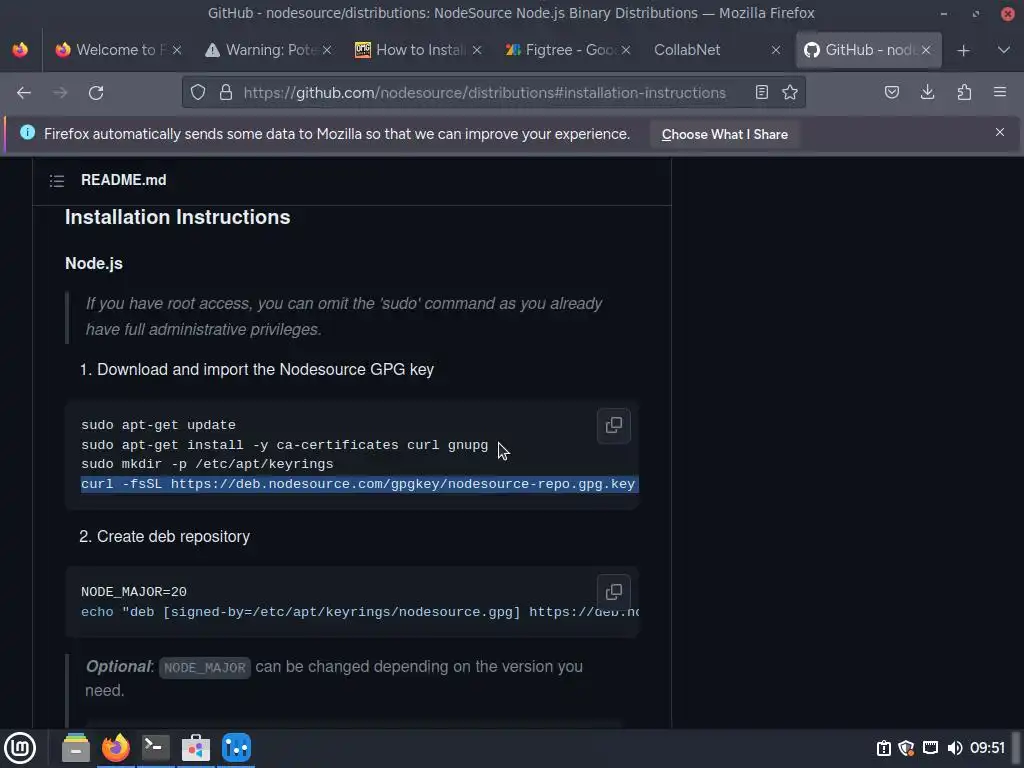The height and width of the screenshot is (768, 1024).
Task: Toggle reader view icon in address bar
Action: (761, 93)
